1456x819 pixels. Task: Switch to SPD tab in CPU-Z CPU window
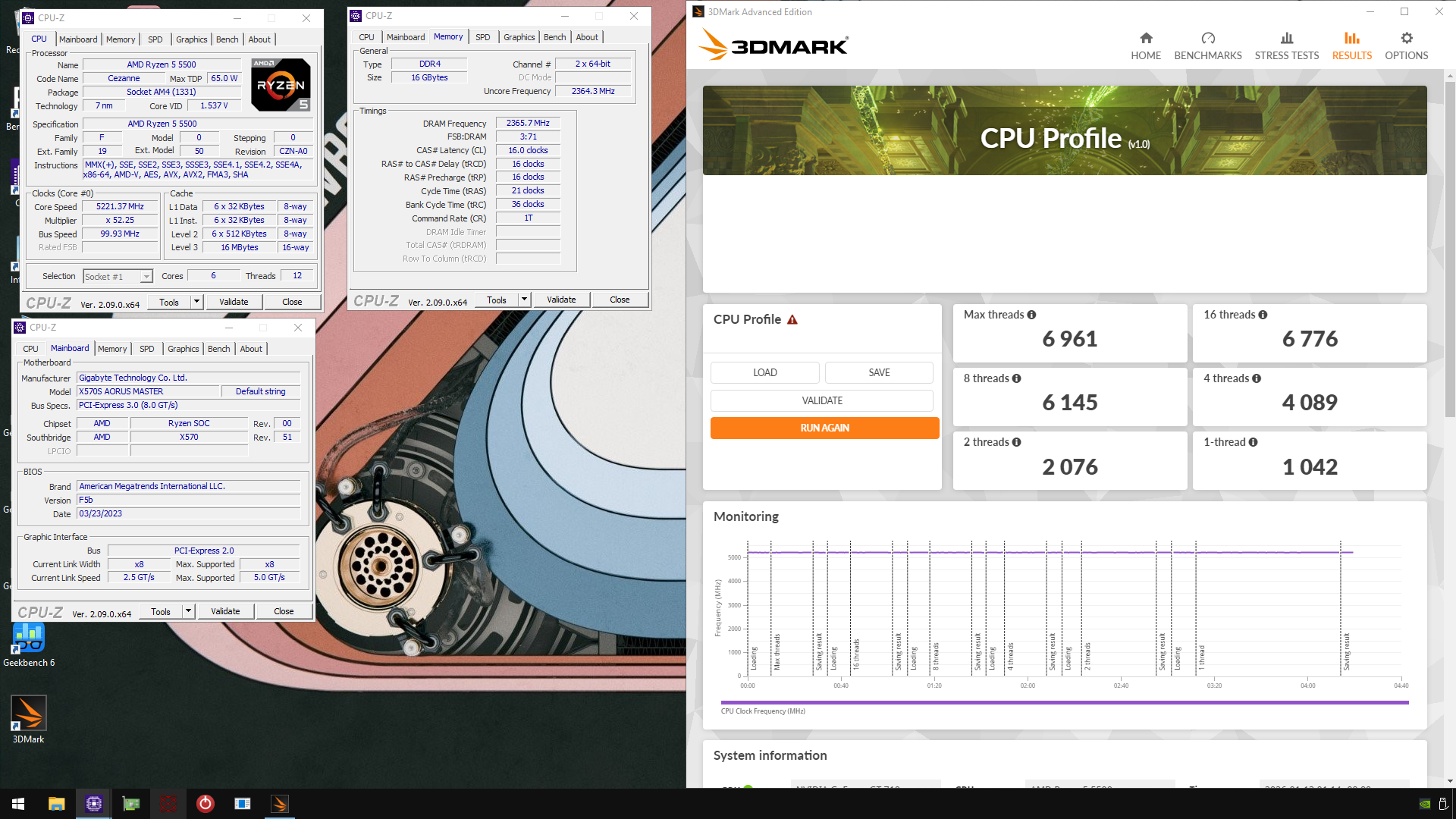pos(155,39)
